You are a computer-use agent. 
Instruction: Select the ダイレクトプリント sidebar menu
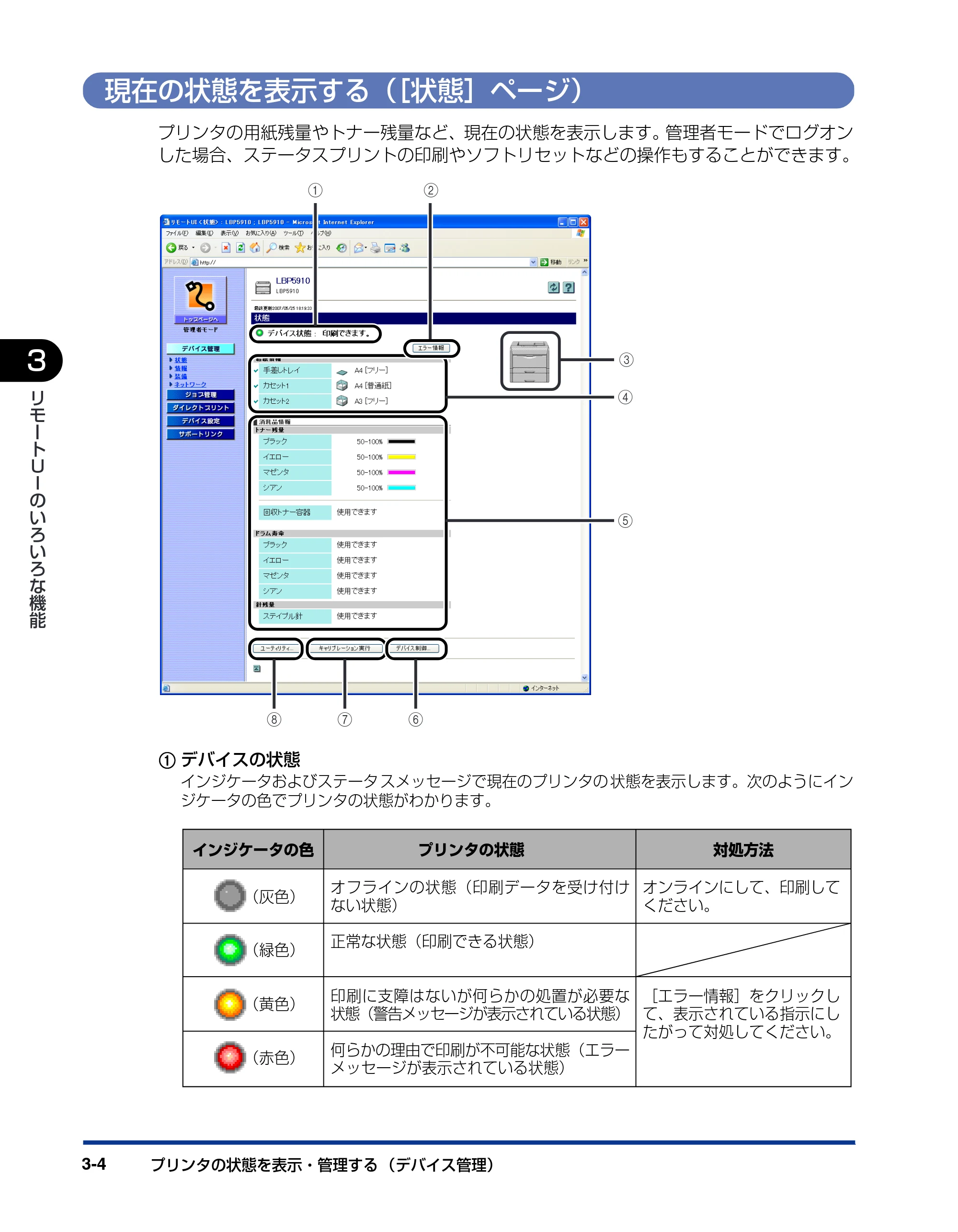(x=200, y=408)
